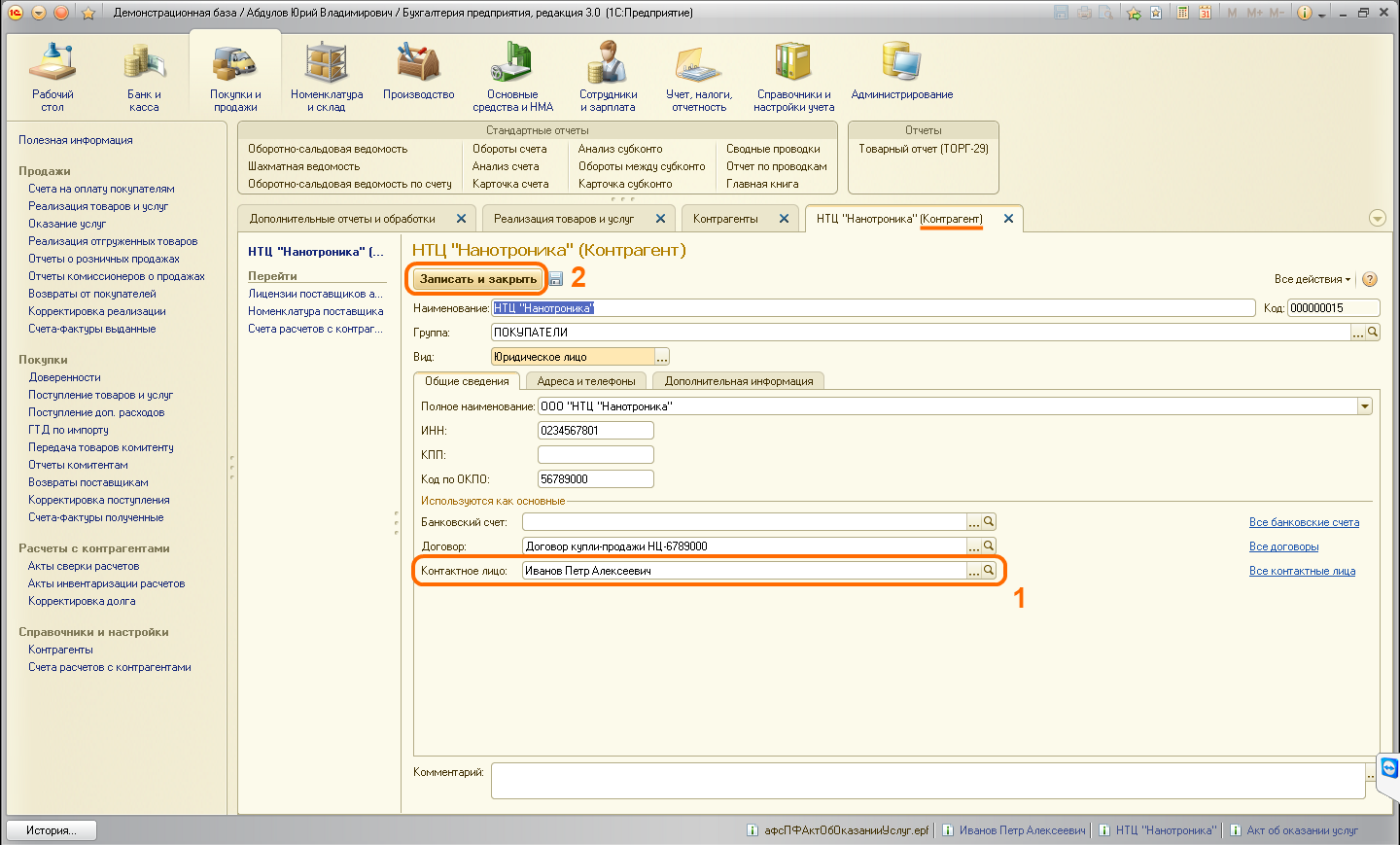The width and height of the screenshot is (1400, 845).
Task: Open Иванов Петр Алексеевич in status bar
Action: tap(1014, 830)
